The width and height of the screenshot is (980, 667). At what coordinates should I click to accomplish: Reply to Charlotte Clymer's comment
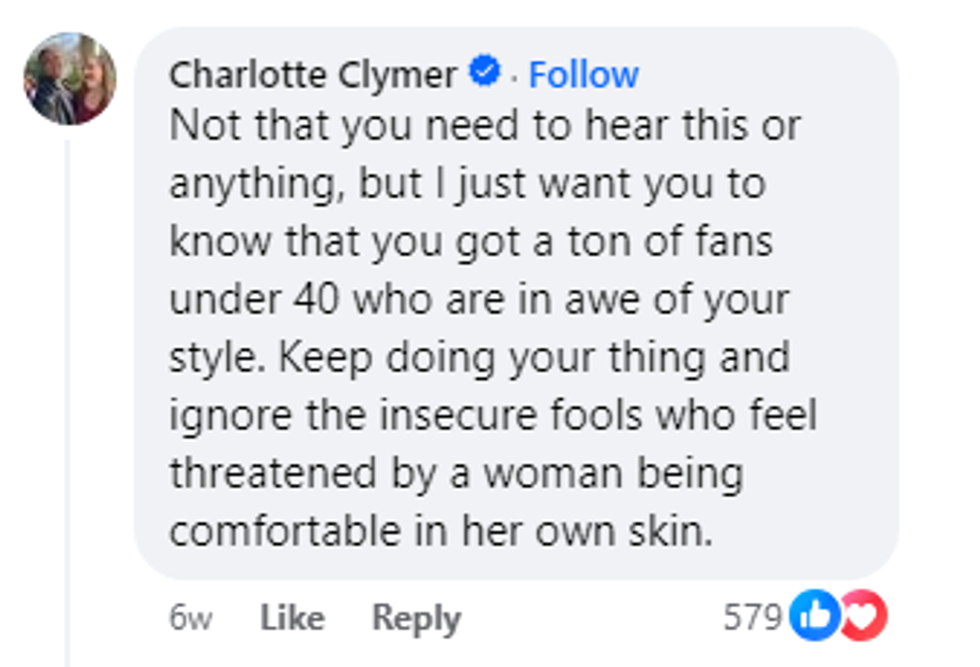click(x=416, y=618)
